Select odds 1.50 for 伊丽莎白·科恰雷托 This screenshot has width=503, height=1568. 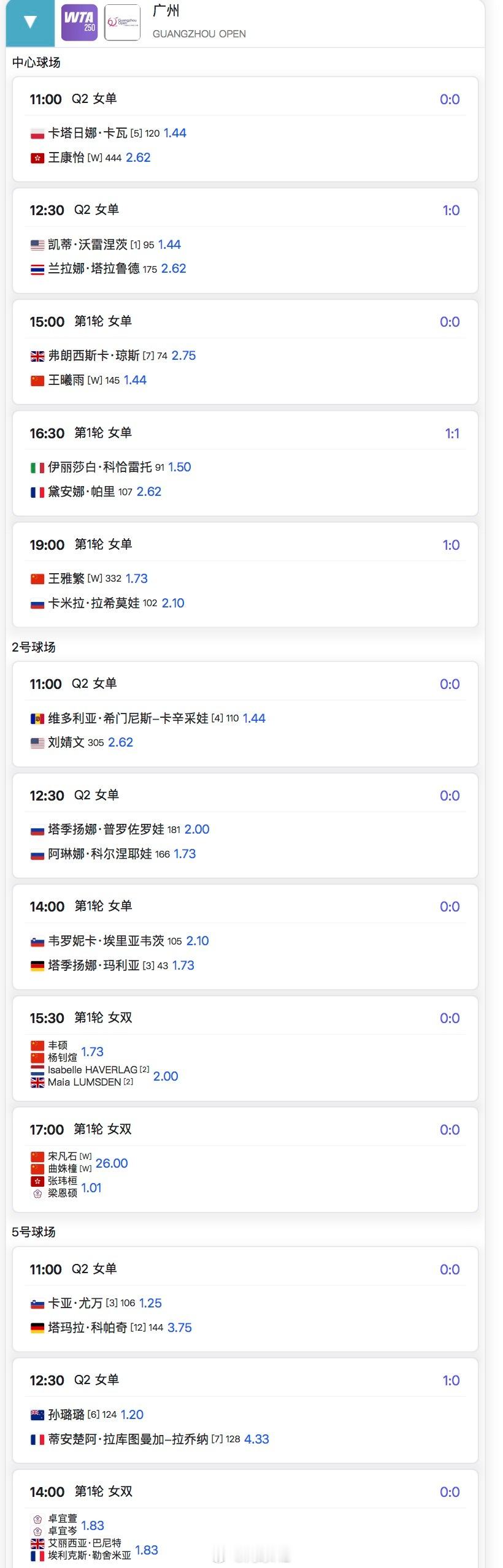click(x=180, y=467)
